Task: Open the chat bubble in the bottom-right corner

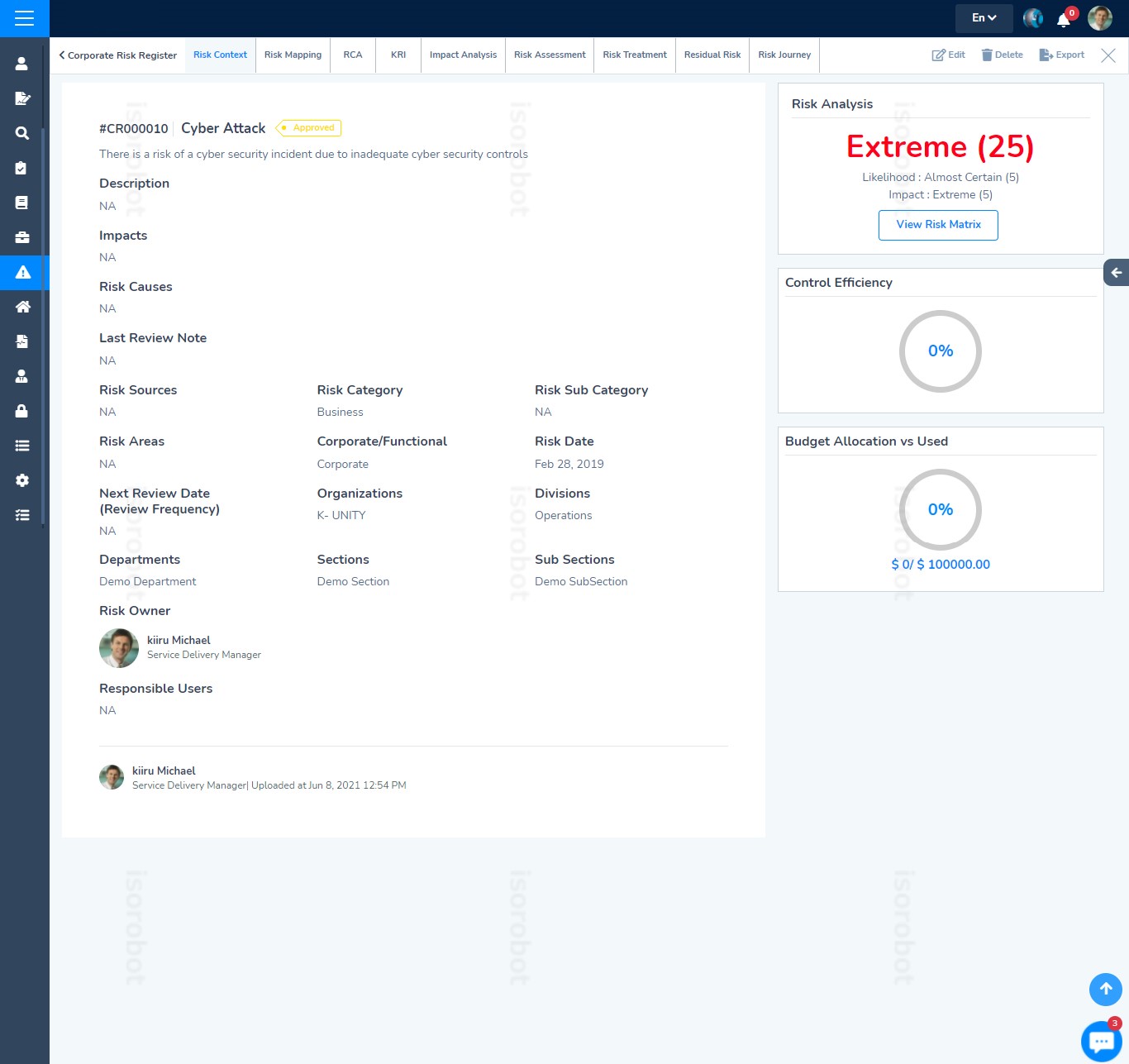Action: pos(1101,1041)
